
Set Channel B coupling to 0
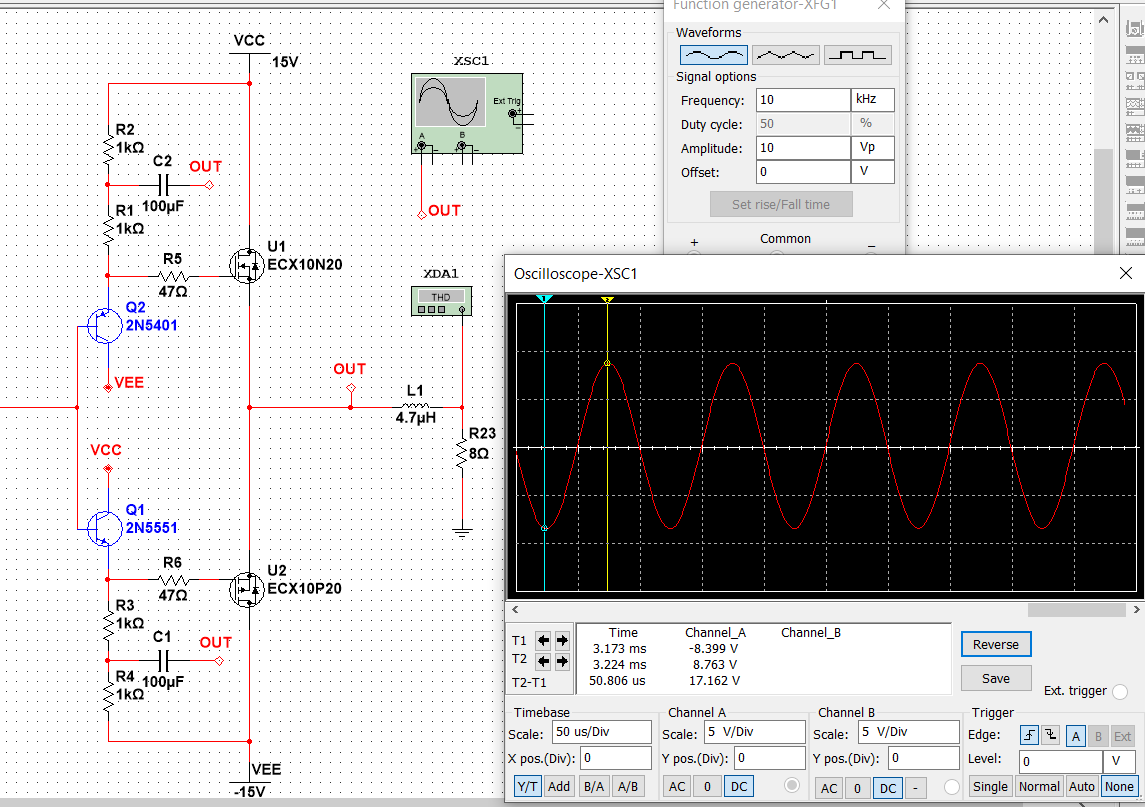pyautogui.click(x=857, y=788)
